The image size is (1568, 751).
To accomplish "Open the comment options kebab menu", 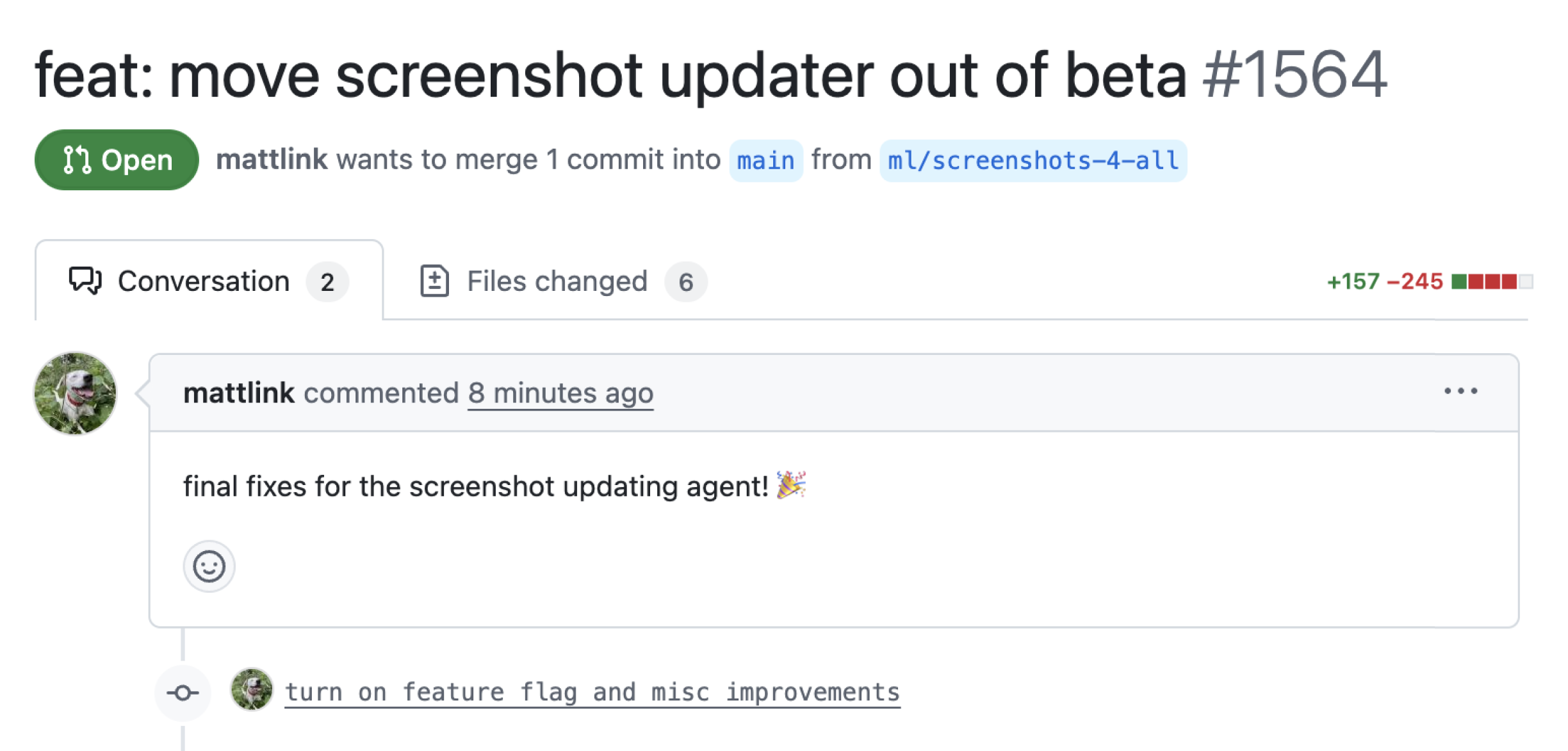I will (1461, 392).
